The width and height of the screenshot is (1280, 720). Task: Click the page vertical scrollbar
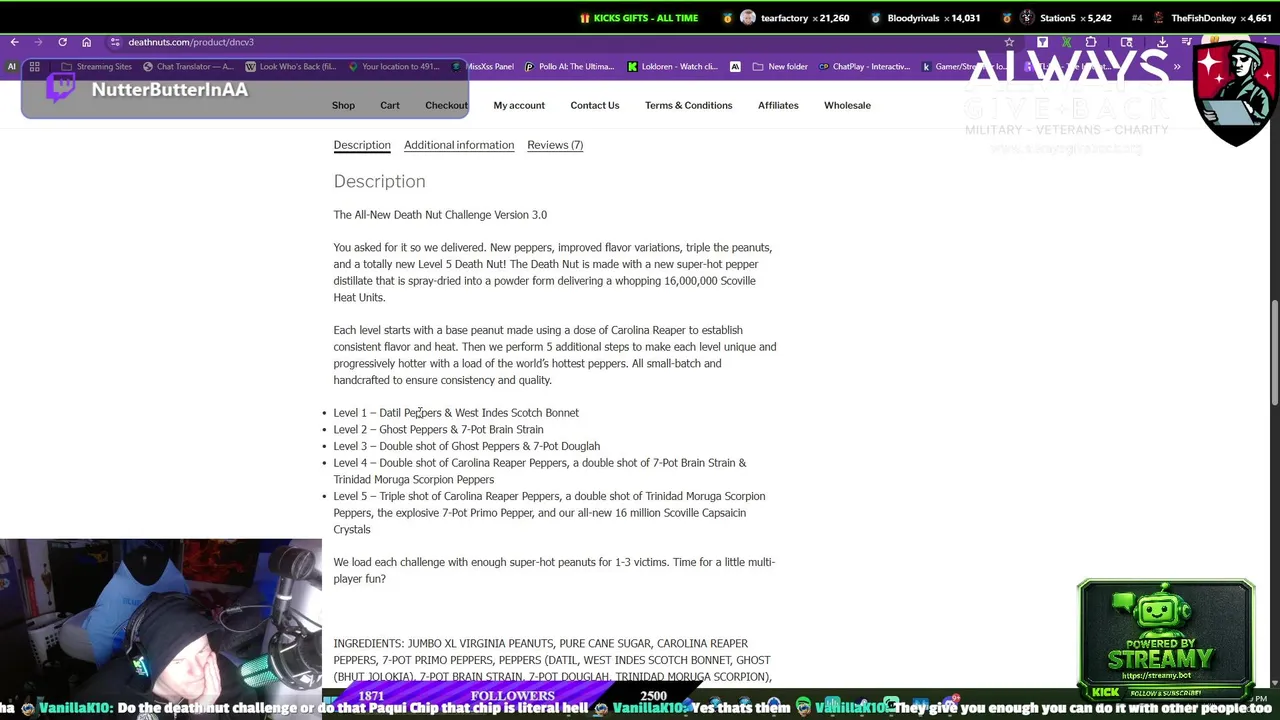[x=1274, y=355]
